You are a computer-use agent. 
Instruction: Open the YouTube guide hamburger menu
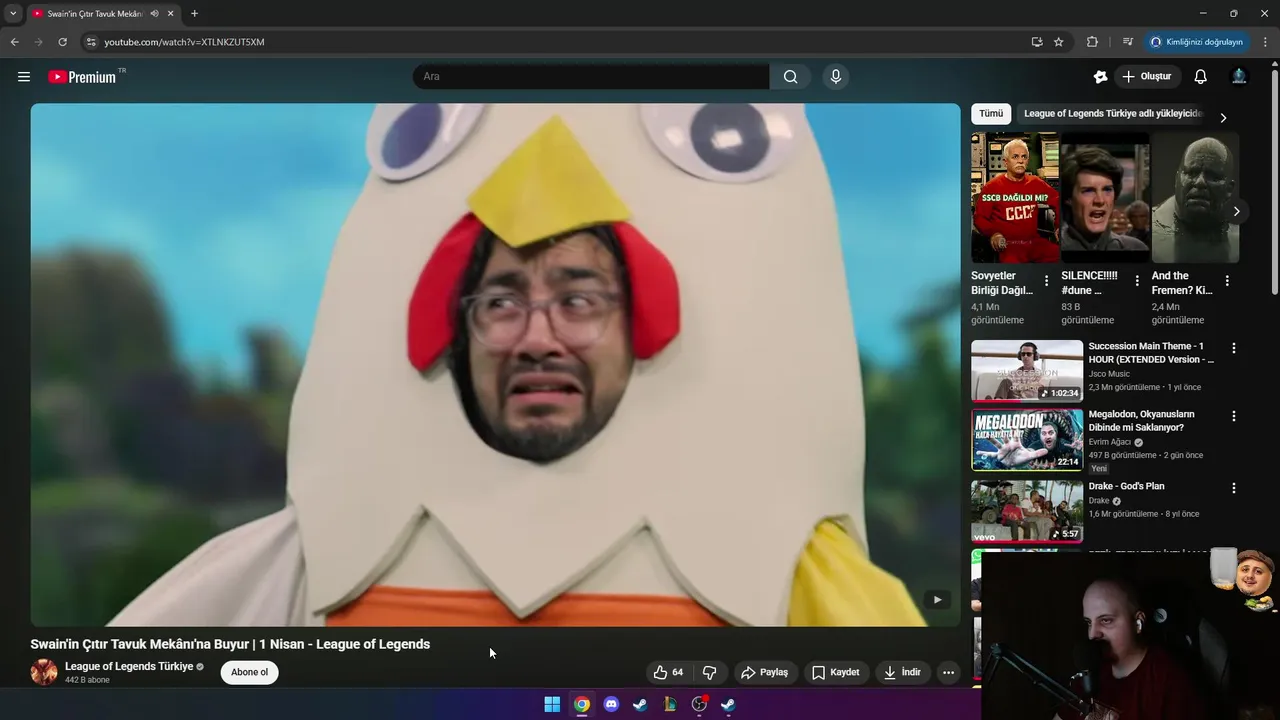(x=24, y=77)
